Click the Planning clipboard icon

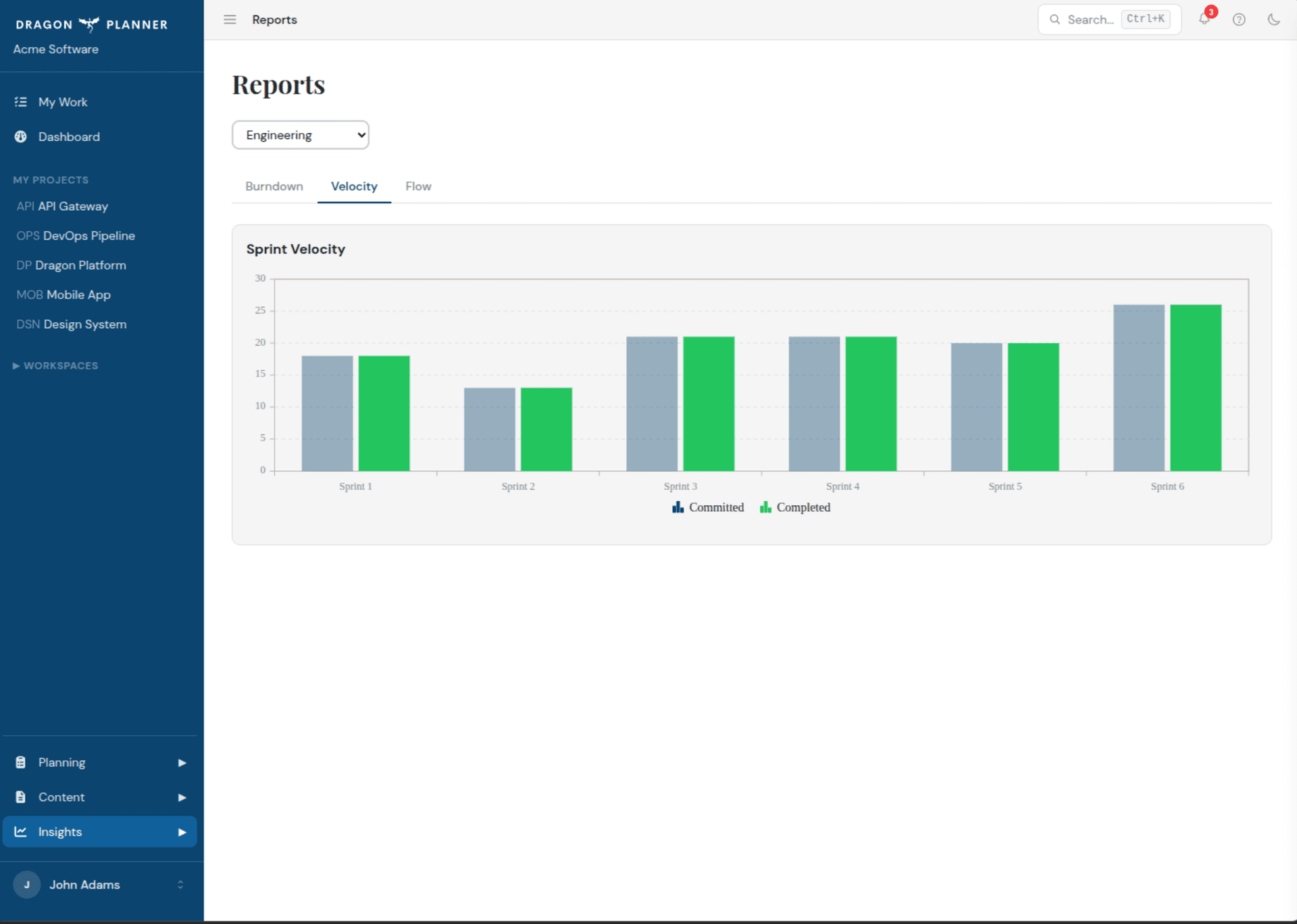21,762
